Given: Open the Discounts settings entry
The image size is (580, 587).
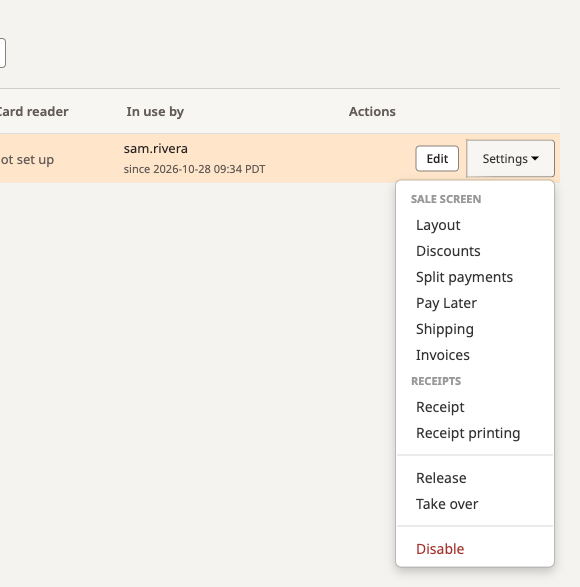Looking at the screenshot, I should point(475,251).
